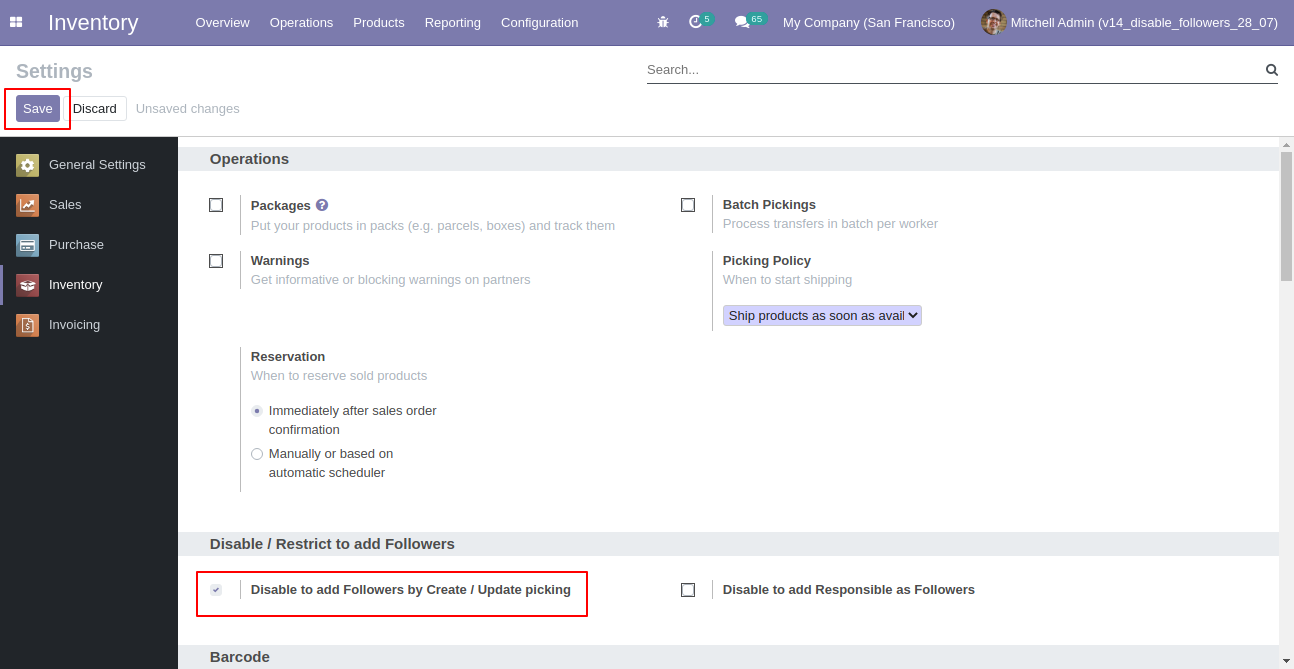Screen dimensions: 1294x669
Task: Click Mitchell Admin avatar picture
Action: click(993, 22)
